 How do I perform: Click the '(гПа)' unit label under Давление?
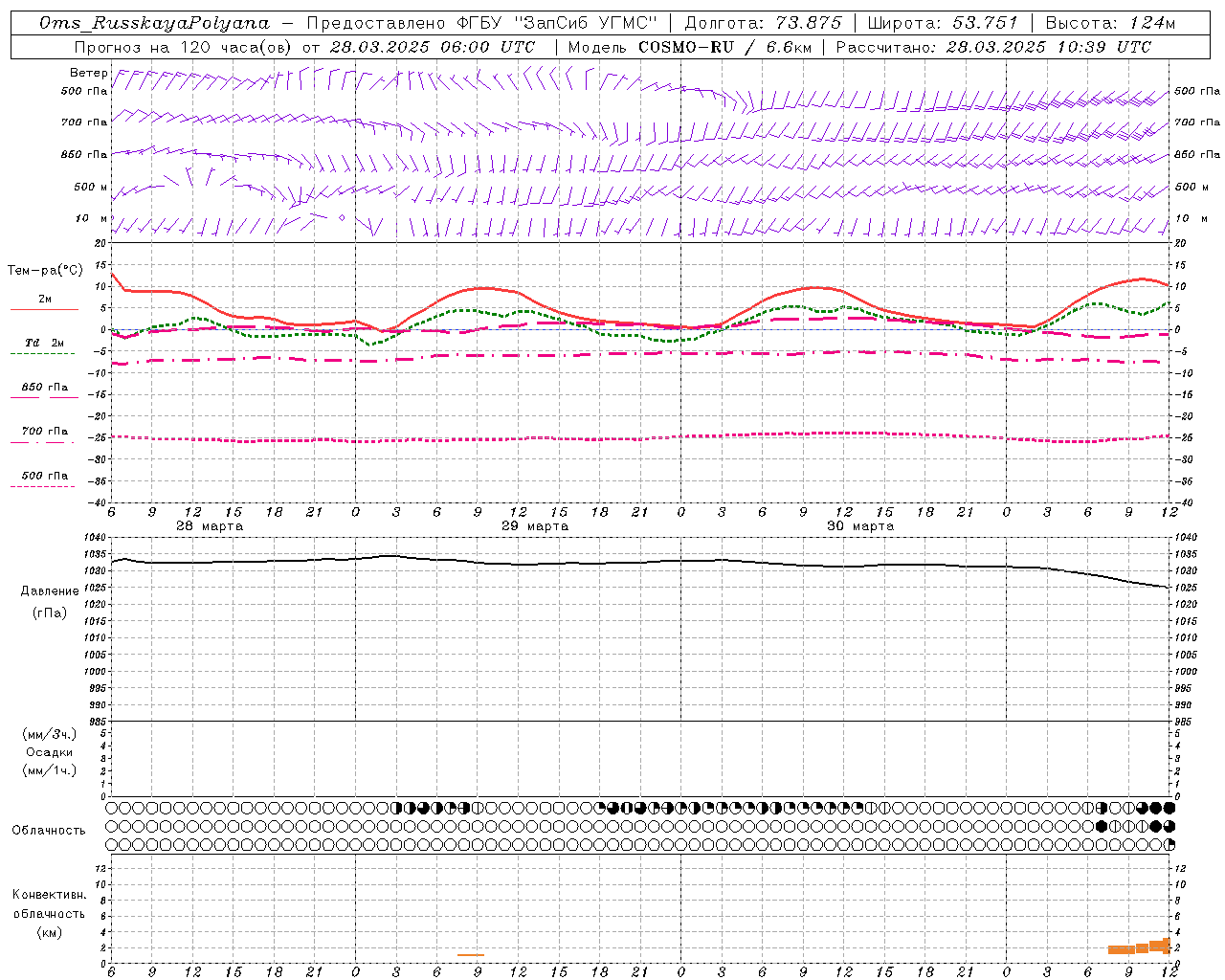coord(50,612)
